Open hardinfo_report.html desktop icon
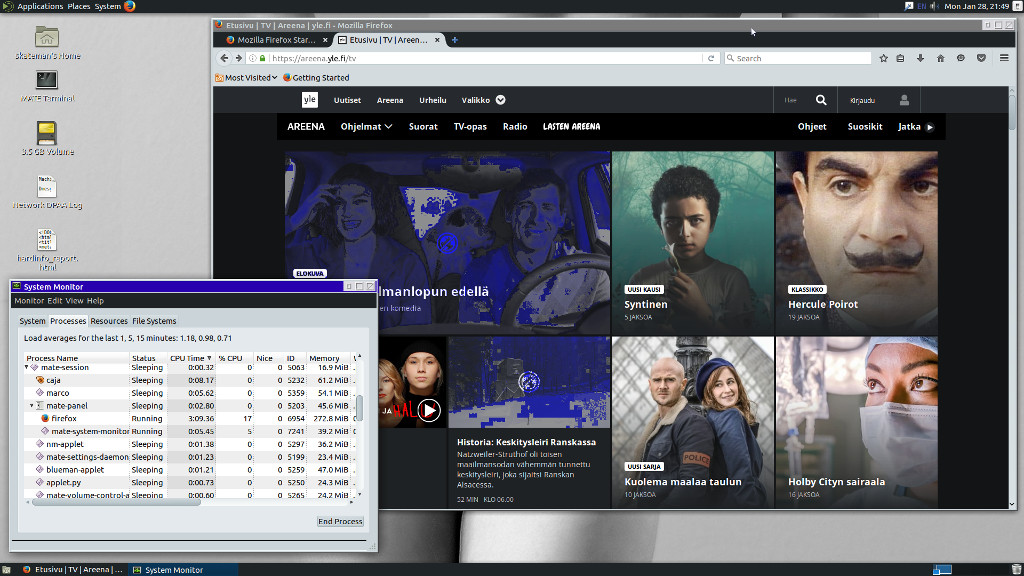1024x576 pixels. 46,240
